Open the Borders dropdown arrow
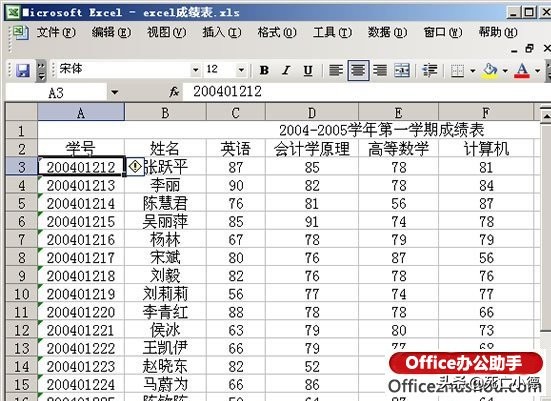 click(x=473, y=71)
